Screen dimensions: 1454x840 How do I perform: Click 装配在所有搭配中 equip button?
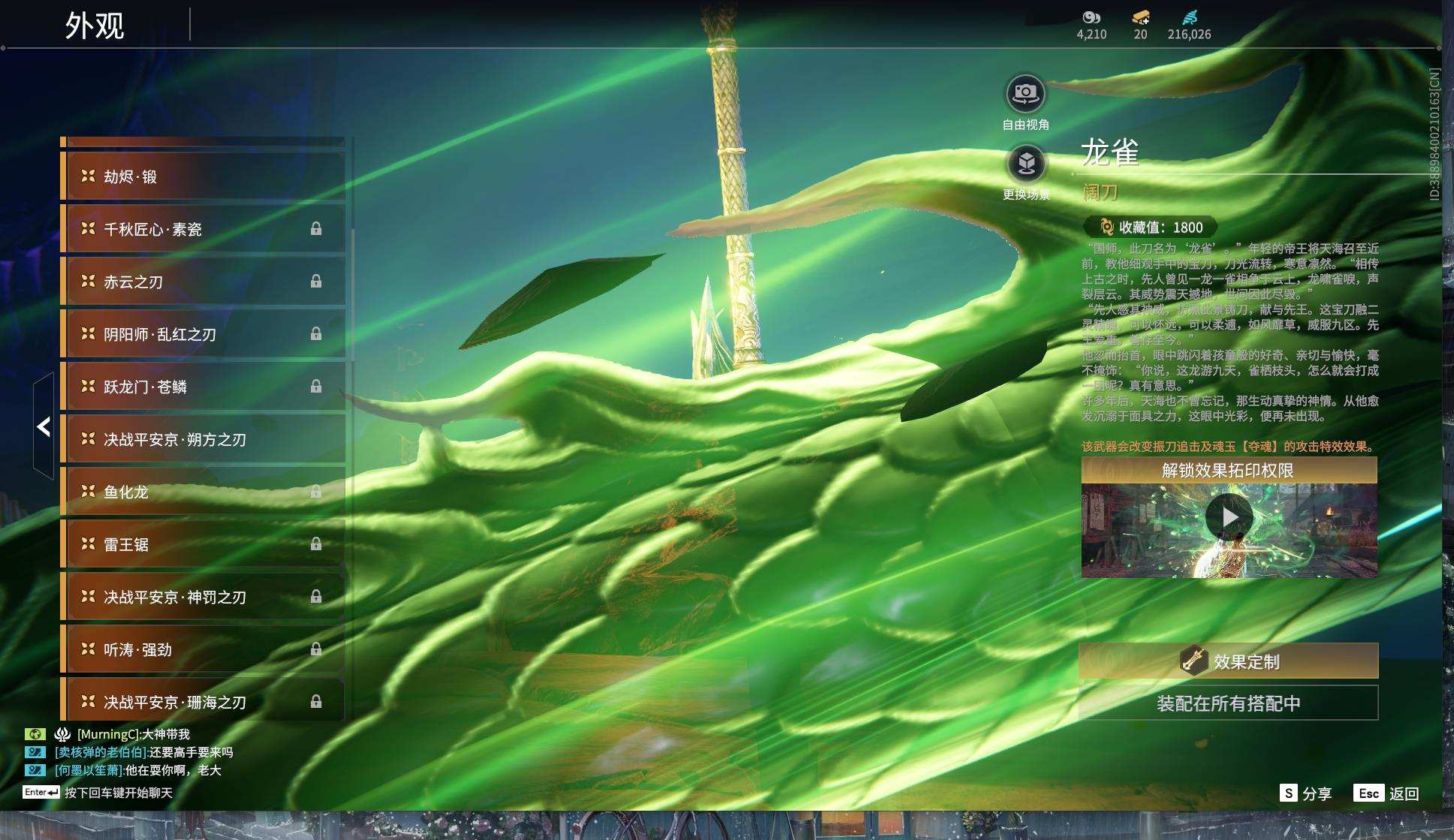(1229, 703)
